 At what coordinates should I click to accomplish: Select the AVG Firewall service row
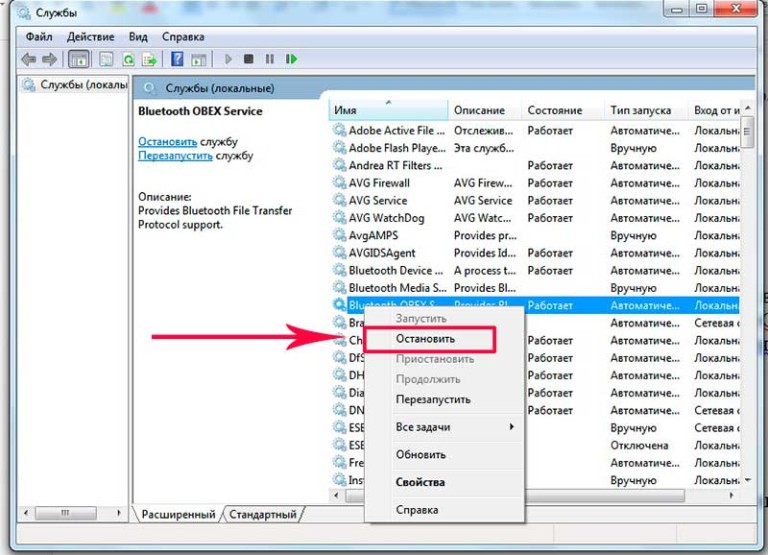point(379,183)
